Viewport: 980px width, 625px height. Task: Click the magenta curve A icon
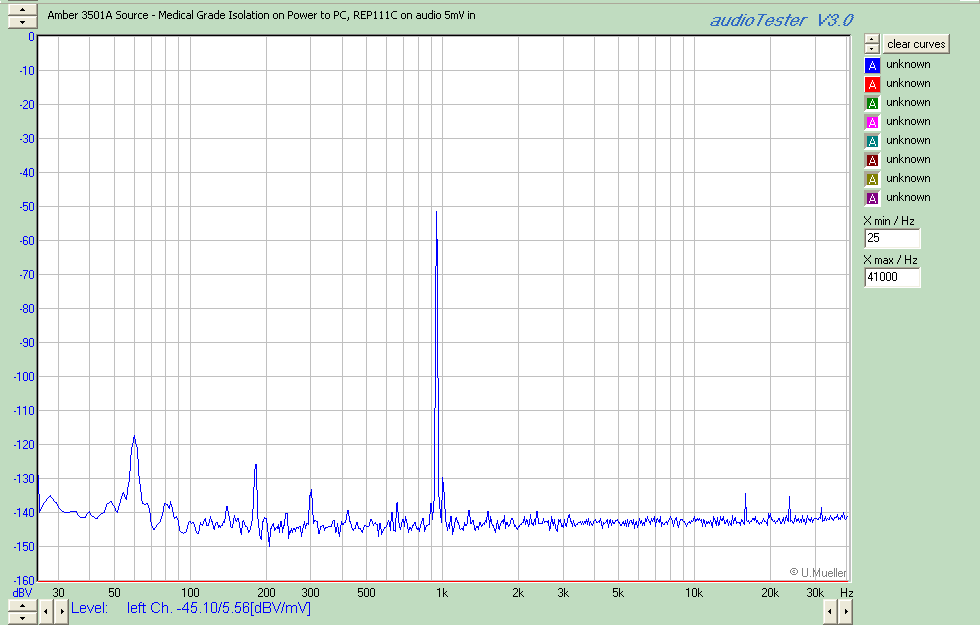coord(872,122)
